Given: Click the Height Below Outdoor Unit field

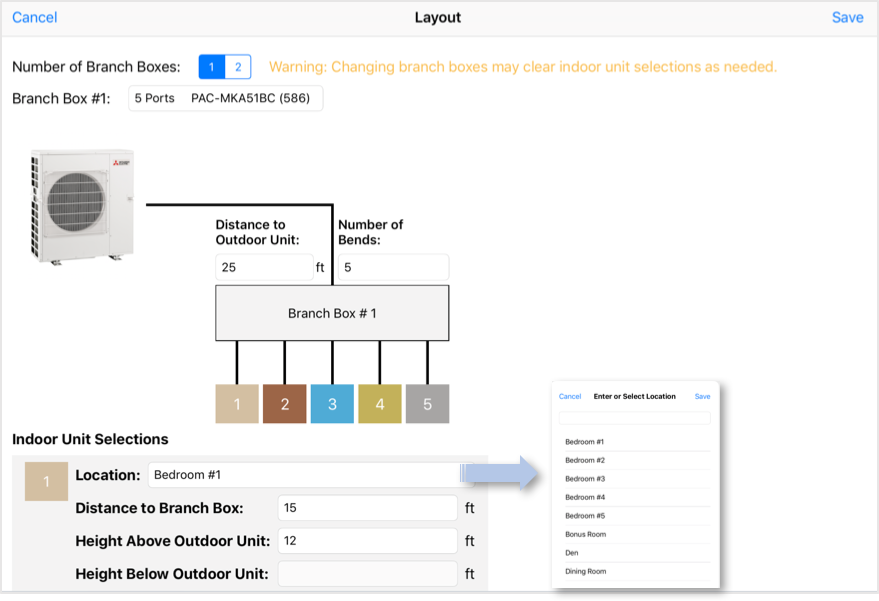Looking at the screenshot, I should (368, 574).
